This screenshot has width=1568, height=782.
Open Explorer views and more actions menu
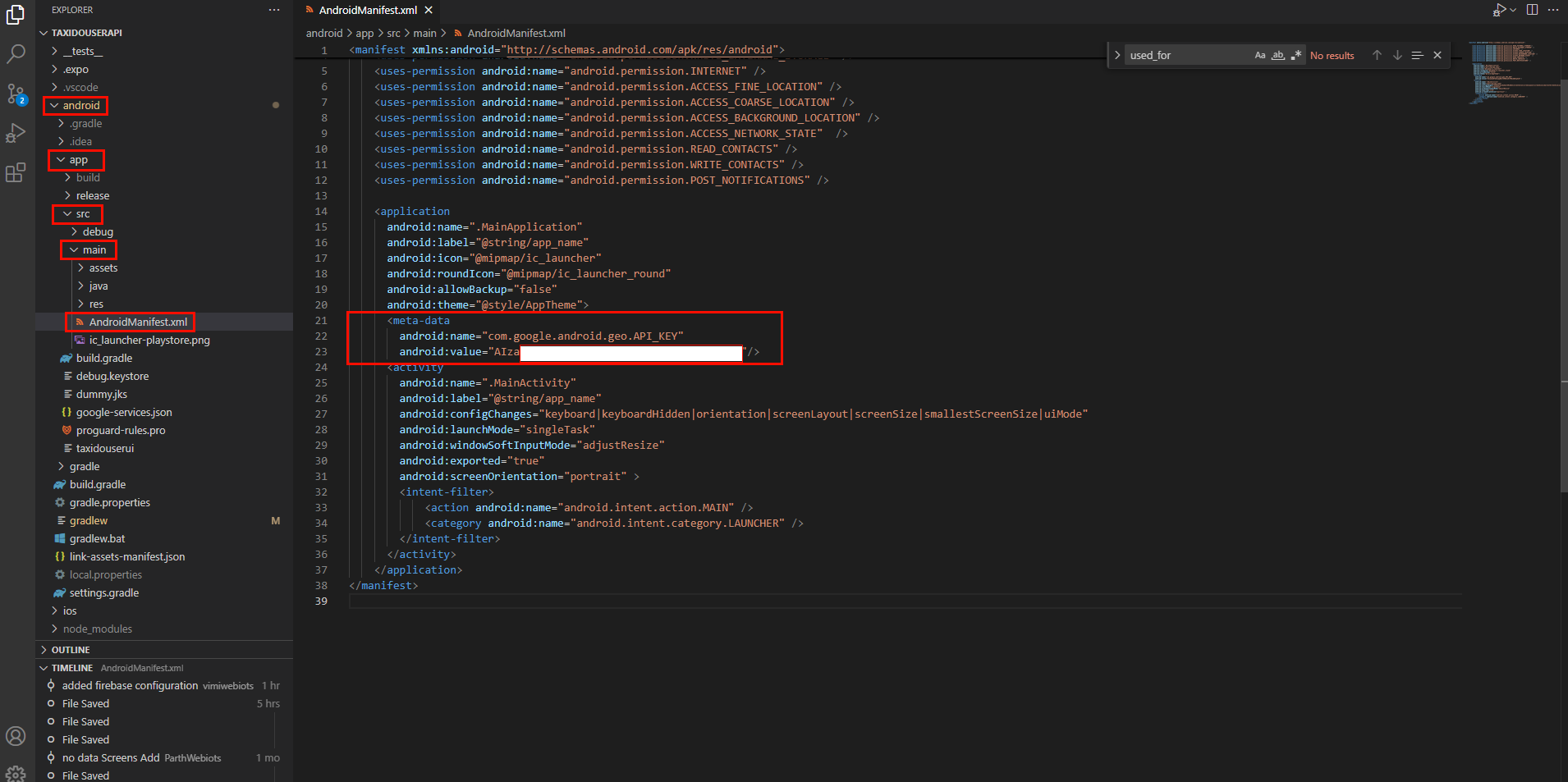(x=273, y=10)
